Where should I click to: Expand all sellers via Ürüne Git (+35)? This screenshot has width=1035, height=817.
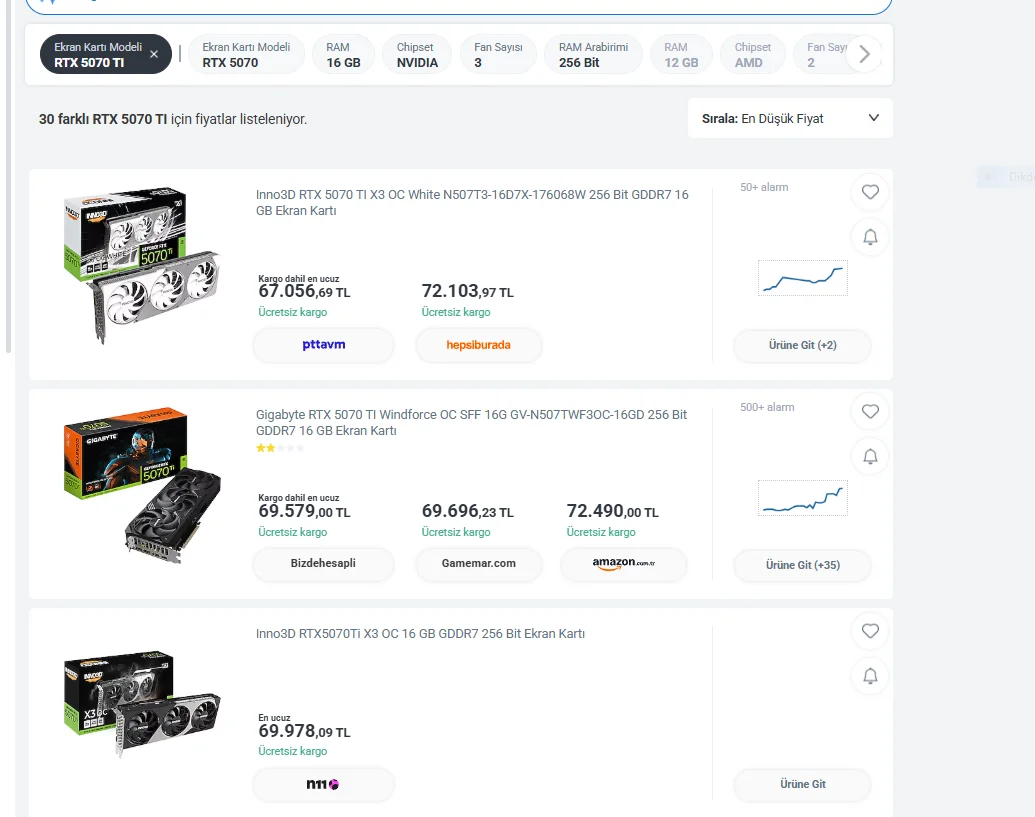(x=802, y=565)
